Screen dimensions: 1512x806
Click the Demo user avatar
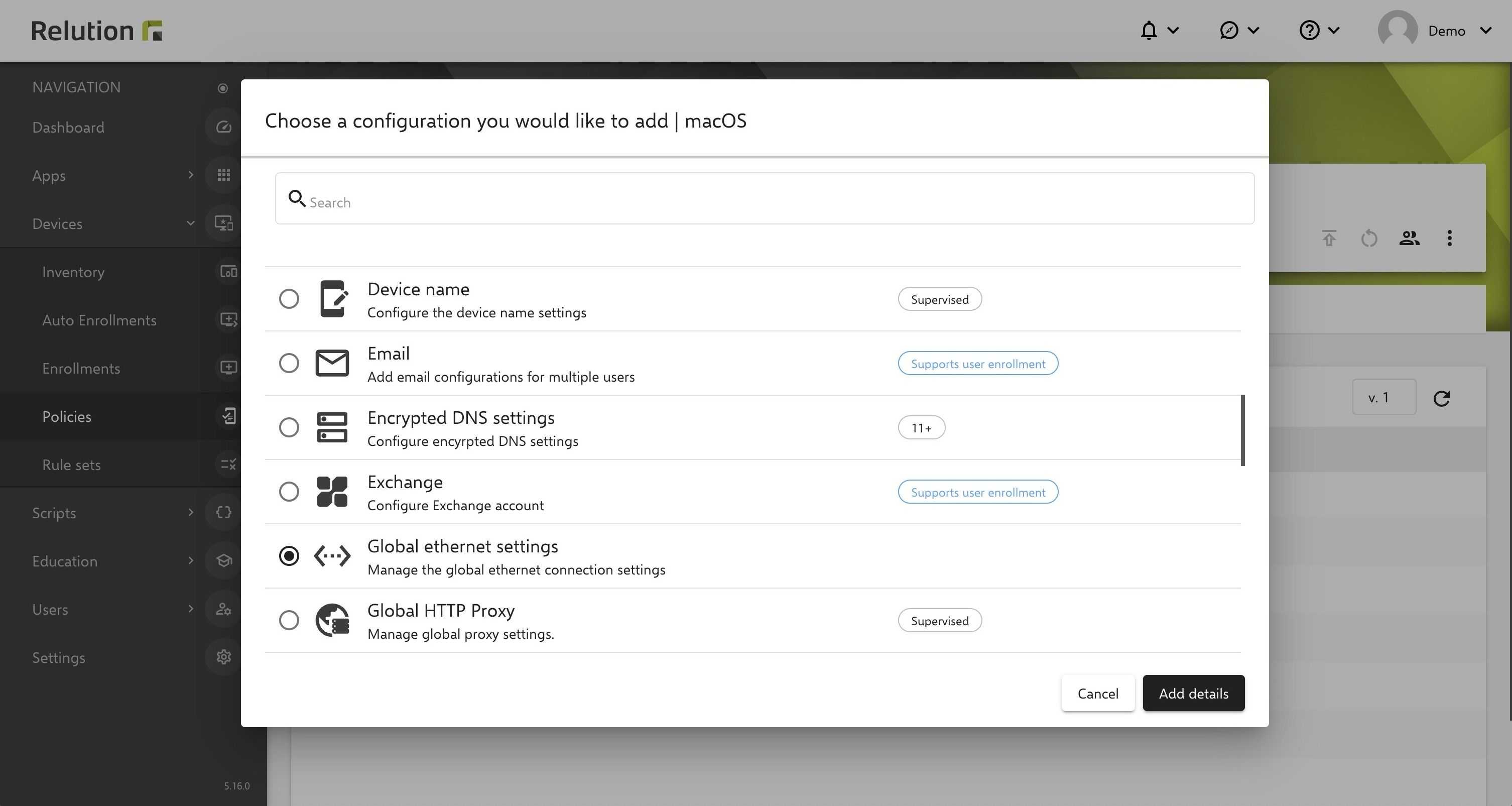[1398, 31]
